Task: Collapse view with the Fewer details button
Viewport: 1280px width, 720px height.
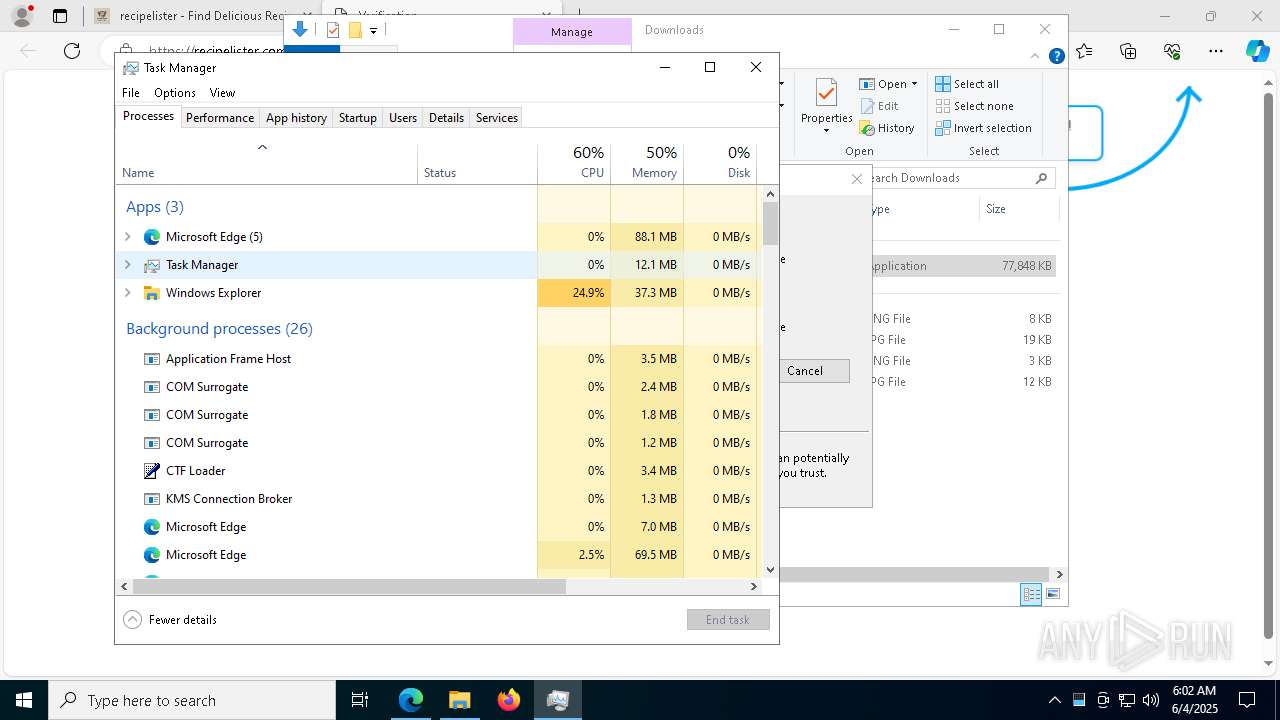Action: 170,620
